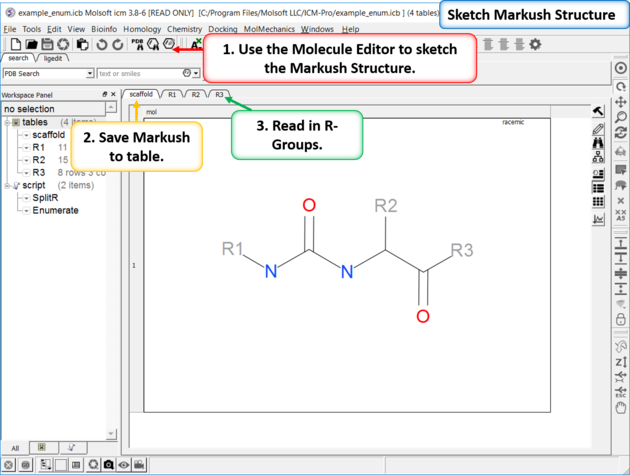Click the PDB search binoculars toolbar icon

point(137,45)
